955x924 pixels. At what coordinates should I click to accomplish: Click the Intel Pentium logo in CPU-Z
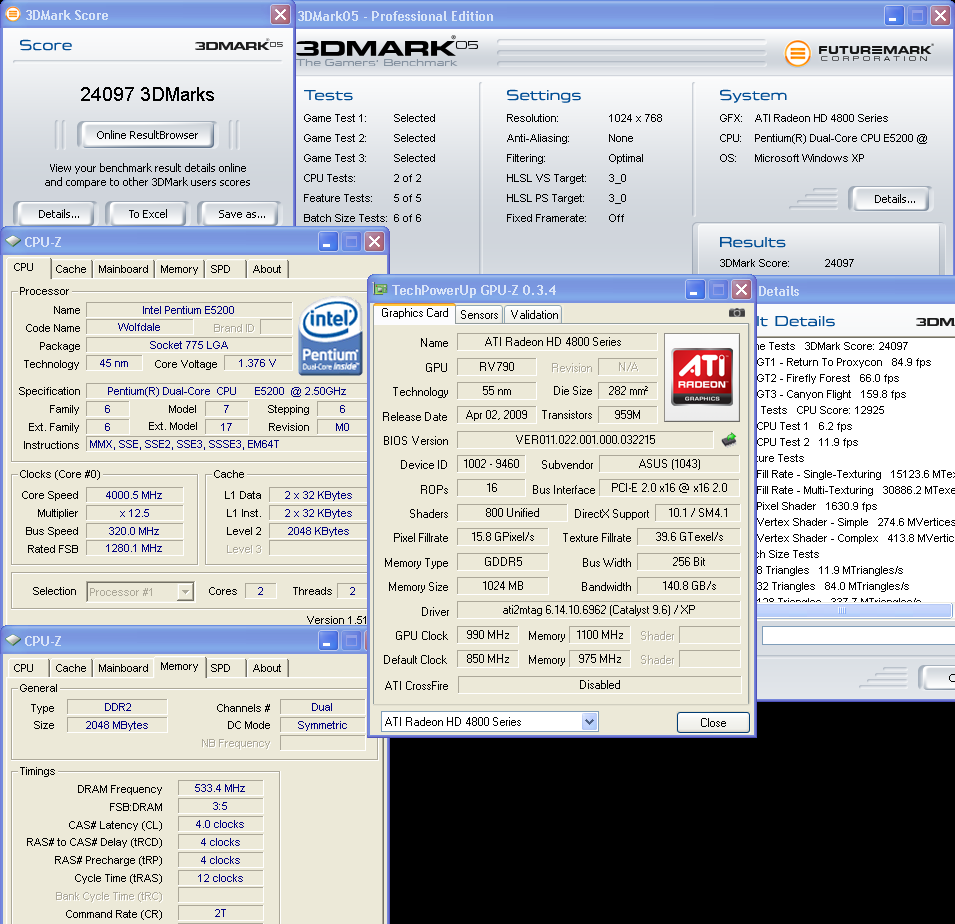[330, 336]
